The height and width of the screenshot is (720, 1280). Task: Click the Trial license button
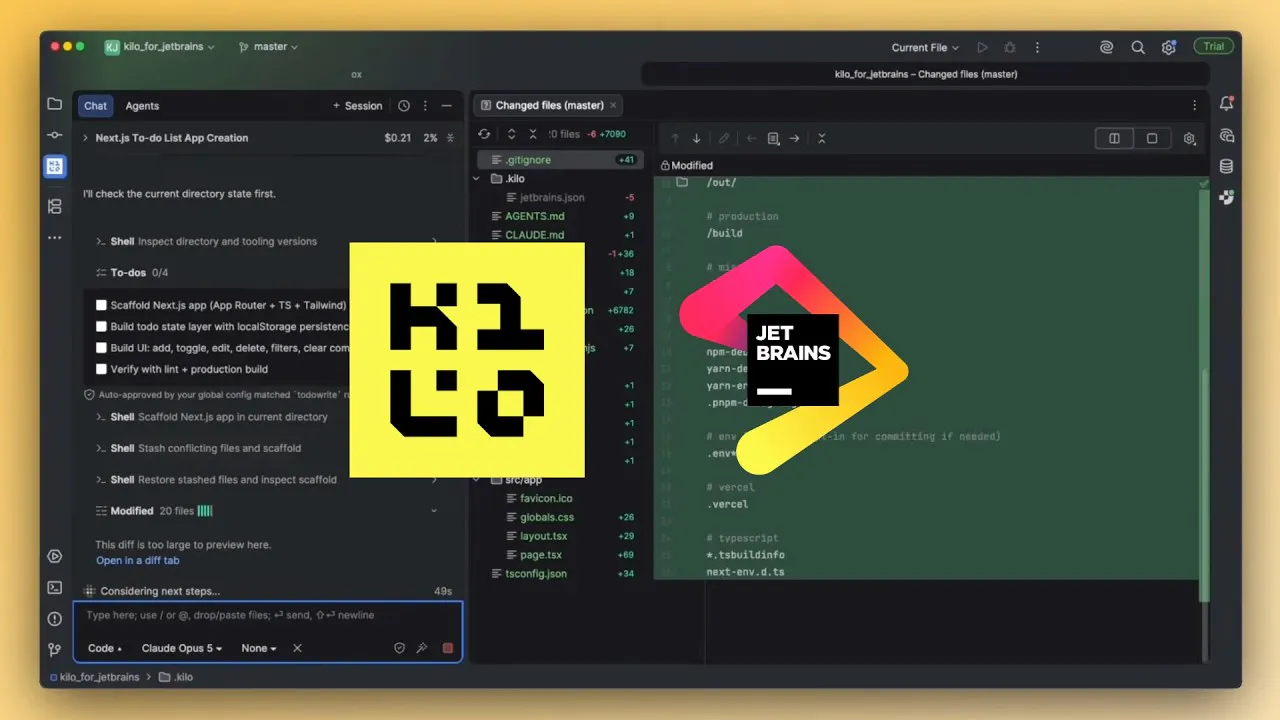tap(1214, 47)
